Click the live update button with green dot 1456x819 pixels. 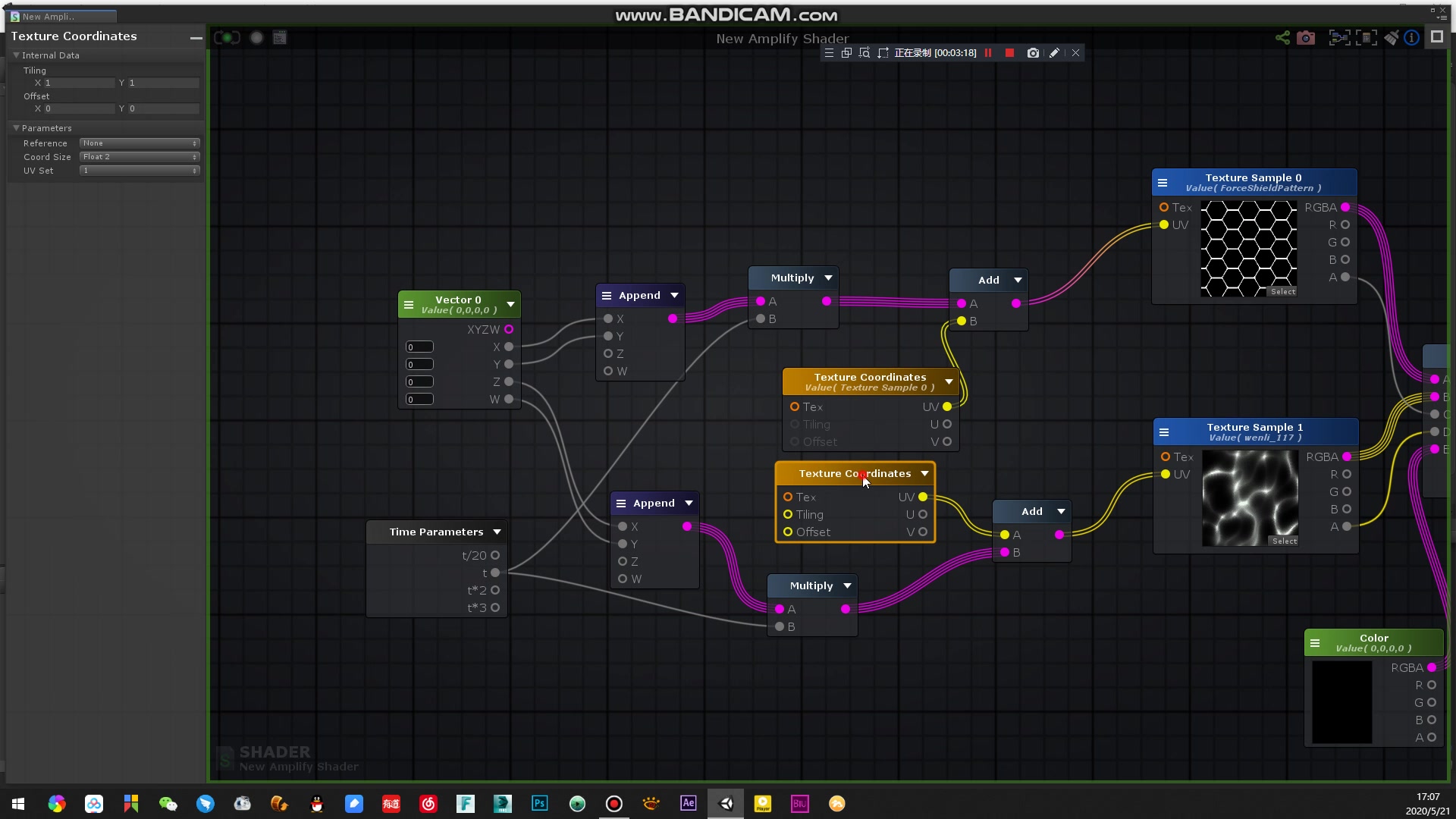pyautogui.click(x=227, y=38)
